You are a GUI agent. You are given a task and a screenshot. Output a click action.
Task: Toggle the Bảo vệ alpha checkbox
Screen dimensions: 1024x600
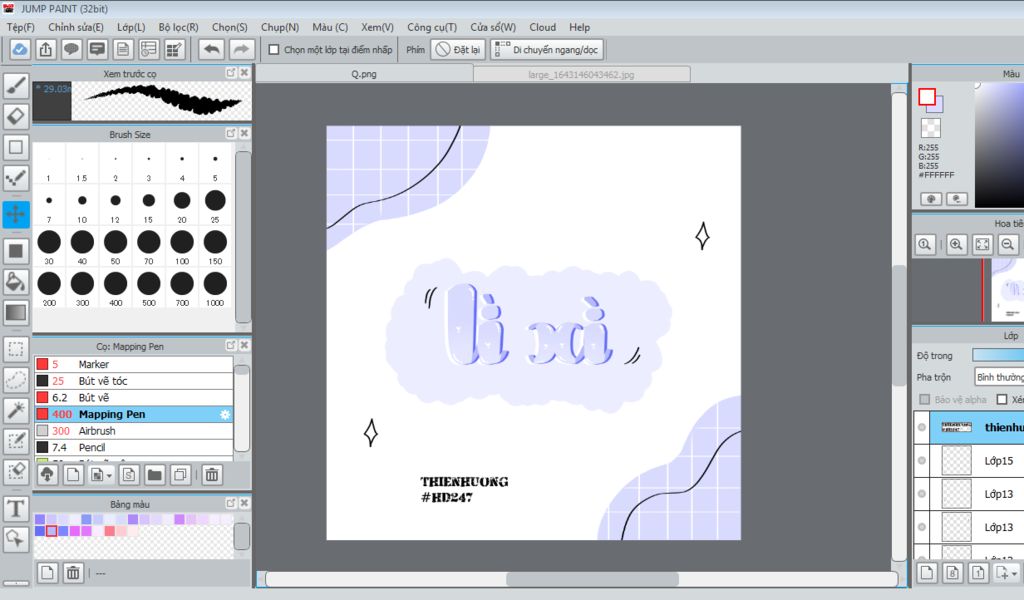[x=924, y=399]
